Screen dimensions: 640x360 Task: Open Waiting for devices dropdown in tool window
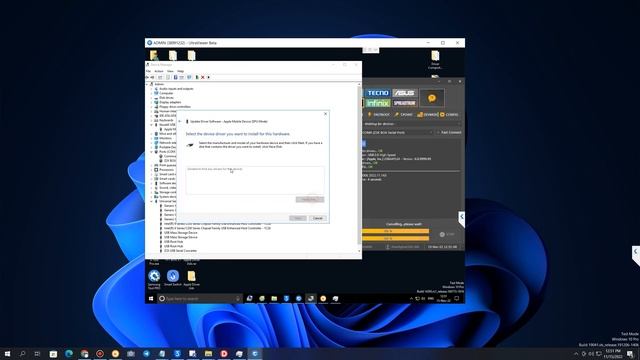click(412, 124)
